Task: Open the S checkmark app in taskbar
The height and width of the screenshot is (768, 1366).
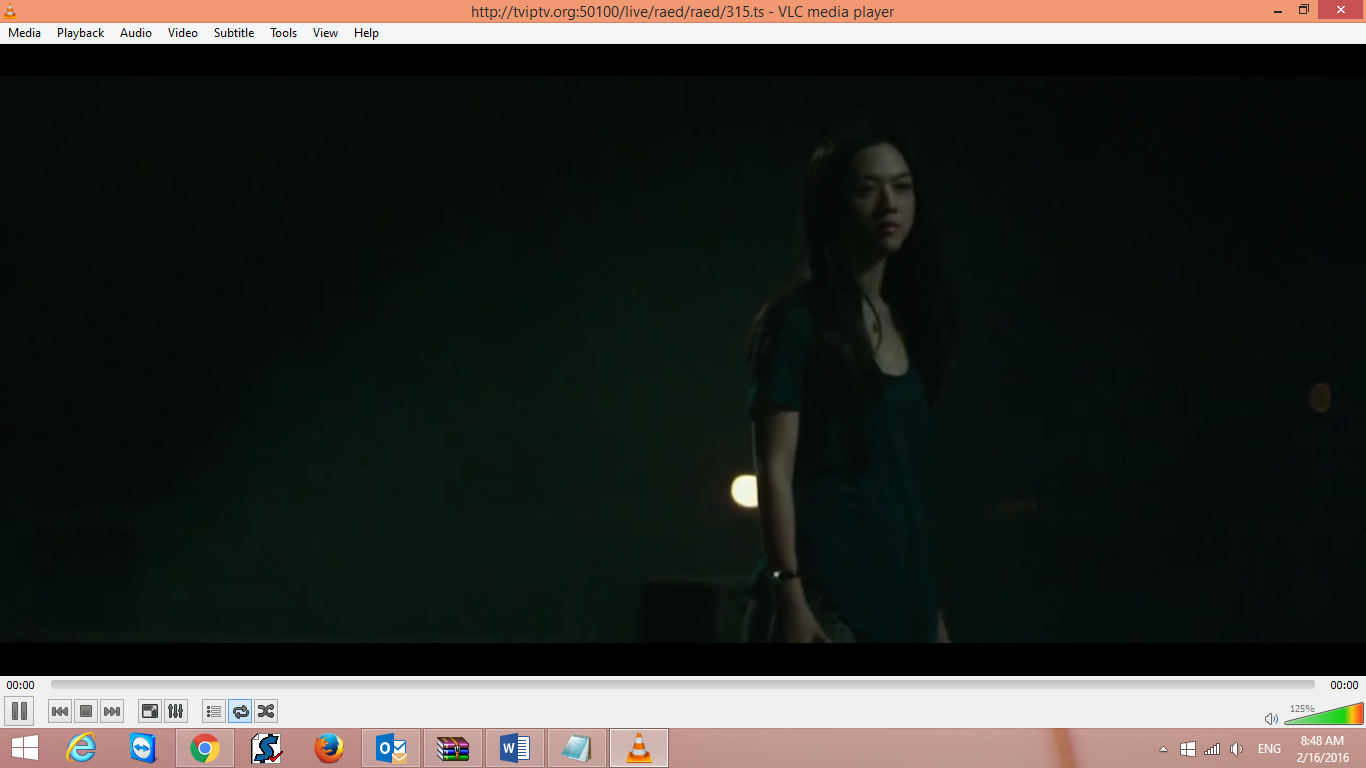Action: click(x=267, y=748)
